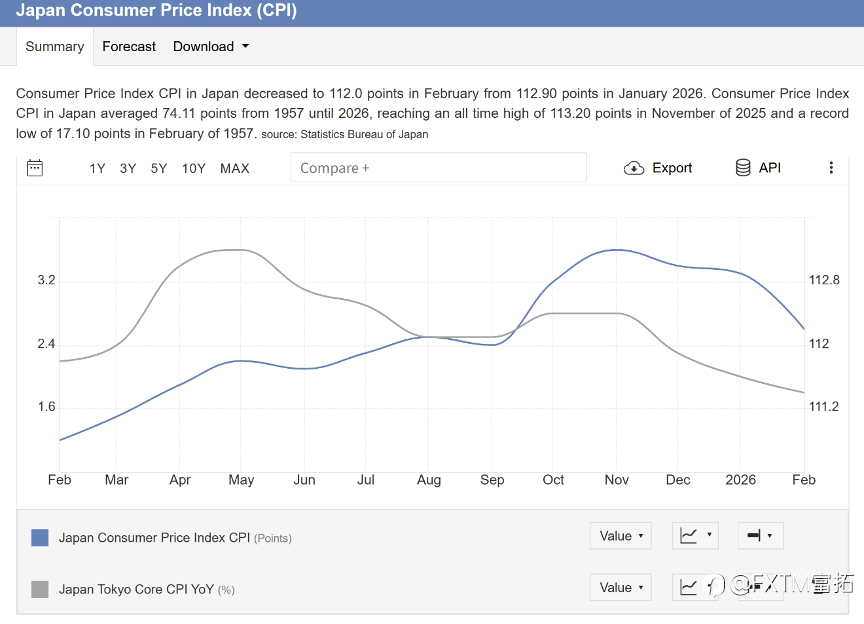Open the Download dropdown menu

[x=210, y=46]
